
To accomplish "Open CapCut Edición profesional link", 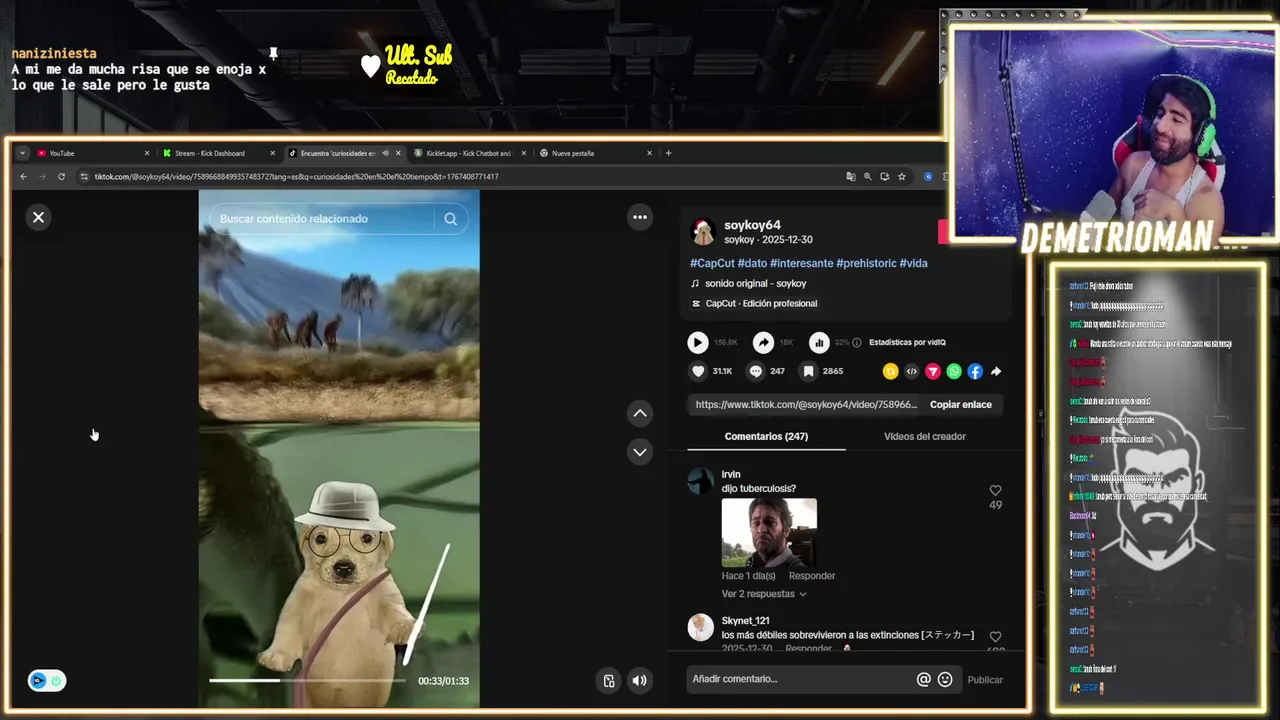I will pos(761,304).
